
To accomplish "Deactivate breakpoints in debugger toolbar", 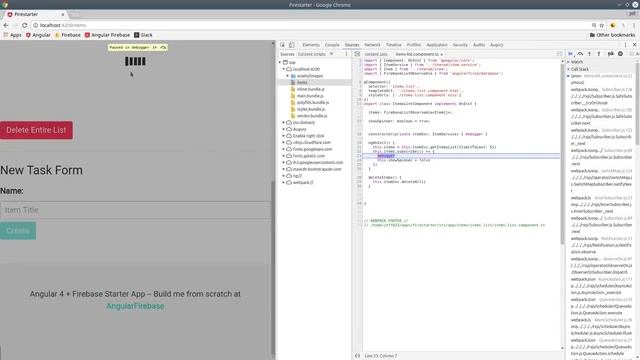I will pyautogui.click(x=611, y=54).
